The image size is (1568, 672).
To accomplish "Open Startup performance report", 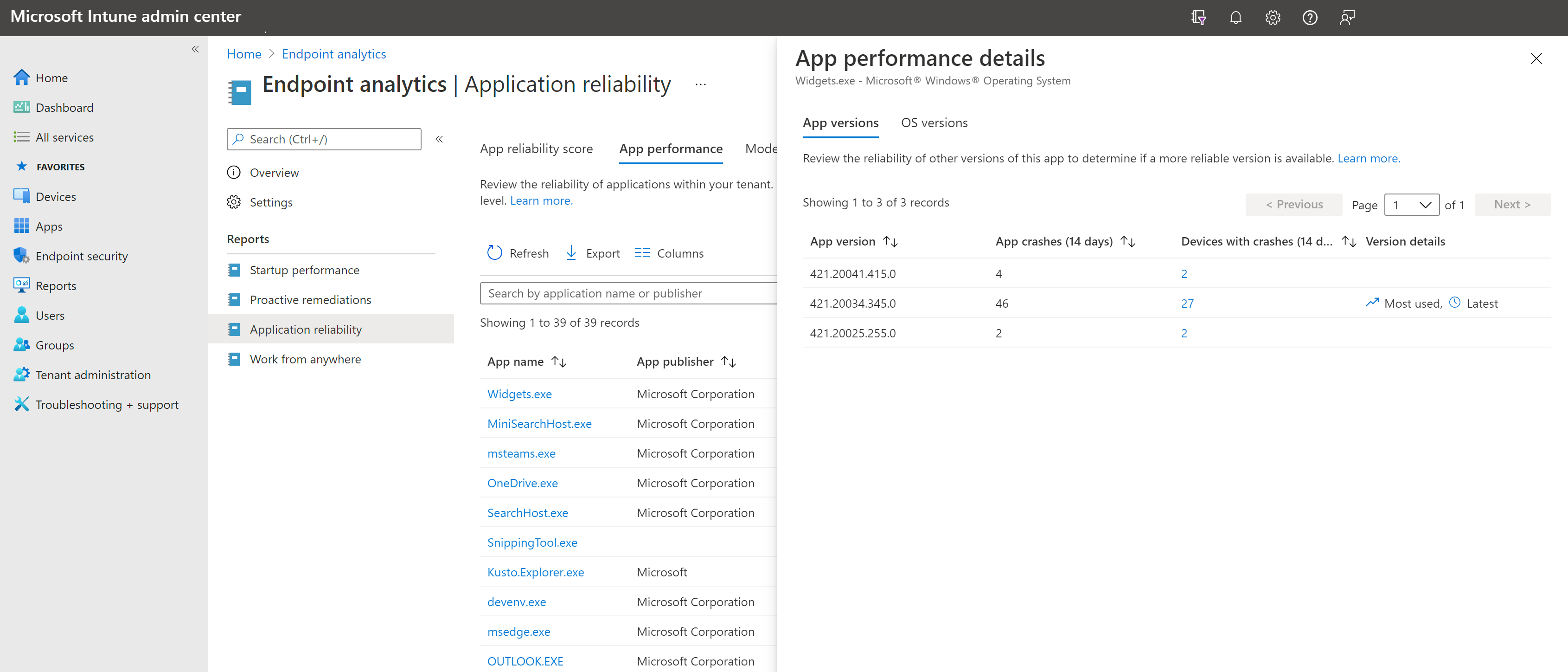I will (304, 270).
